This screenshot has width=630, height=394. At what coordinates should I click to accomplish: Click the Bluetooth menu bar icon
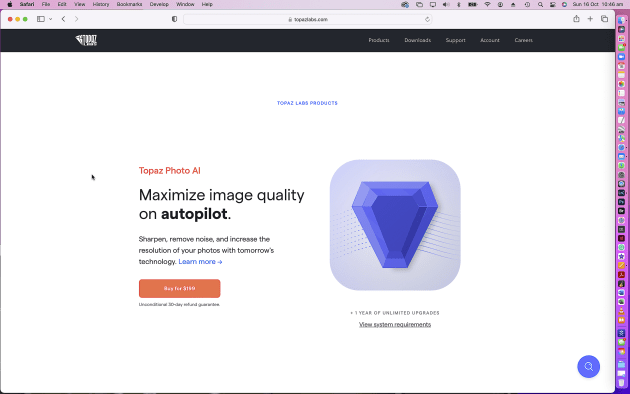tap(459, 4)
